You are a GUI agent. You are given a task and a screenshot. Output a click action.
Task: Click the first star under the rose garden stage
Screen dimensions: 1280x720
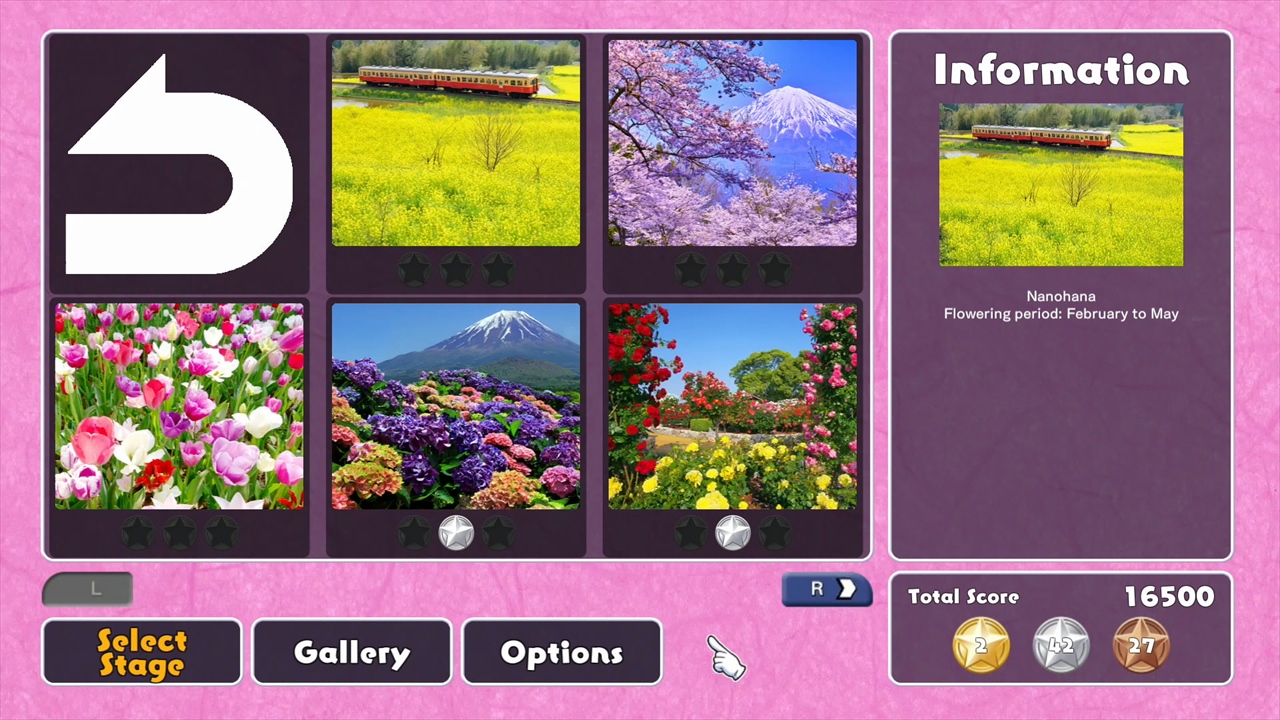point(690,533)
